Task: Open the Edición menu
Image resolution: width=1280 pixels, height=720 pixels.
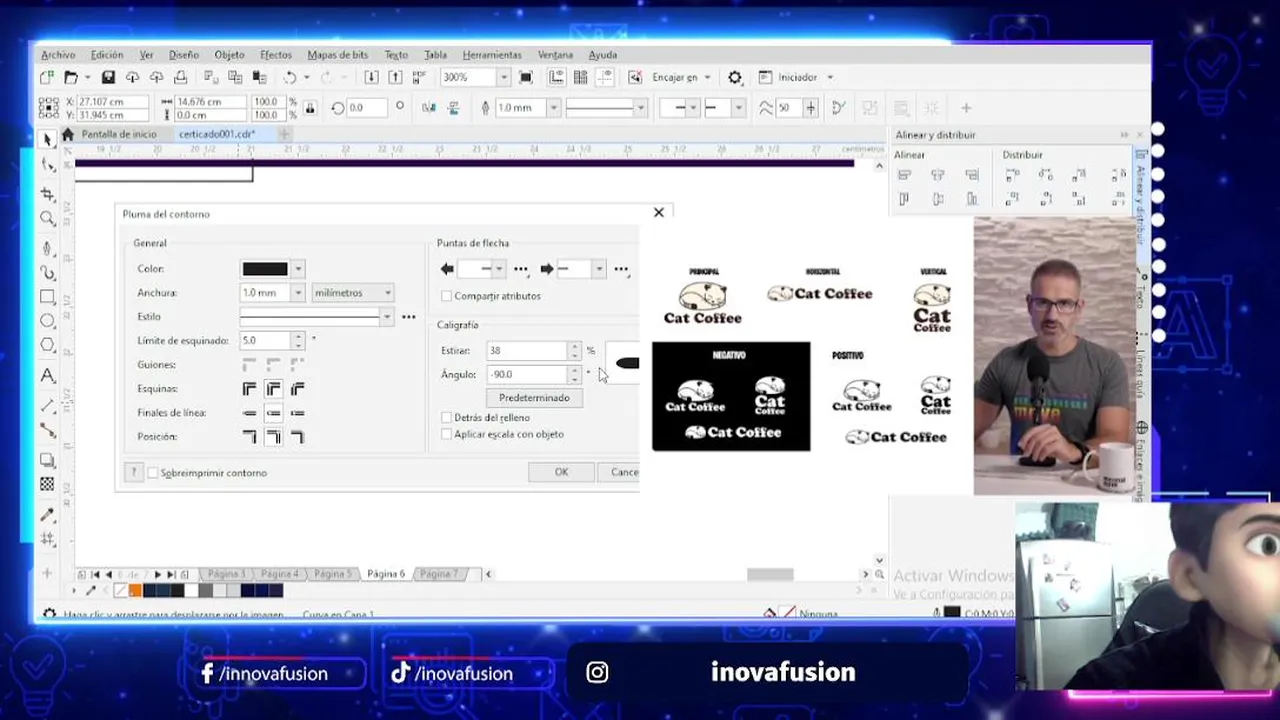Action: 107,55
